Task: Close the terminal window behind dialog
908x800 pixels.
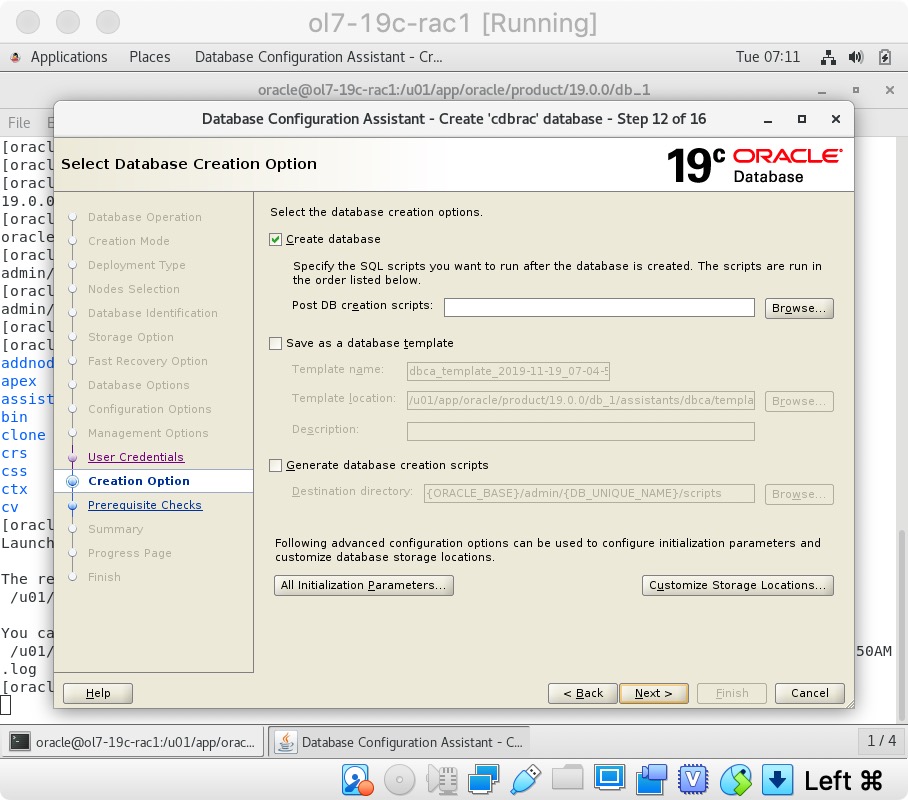Action: [x=889, y=90]
